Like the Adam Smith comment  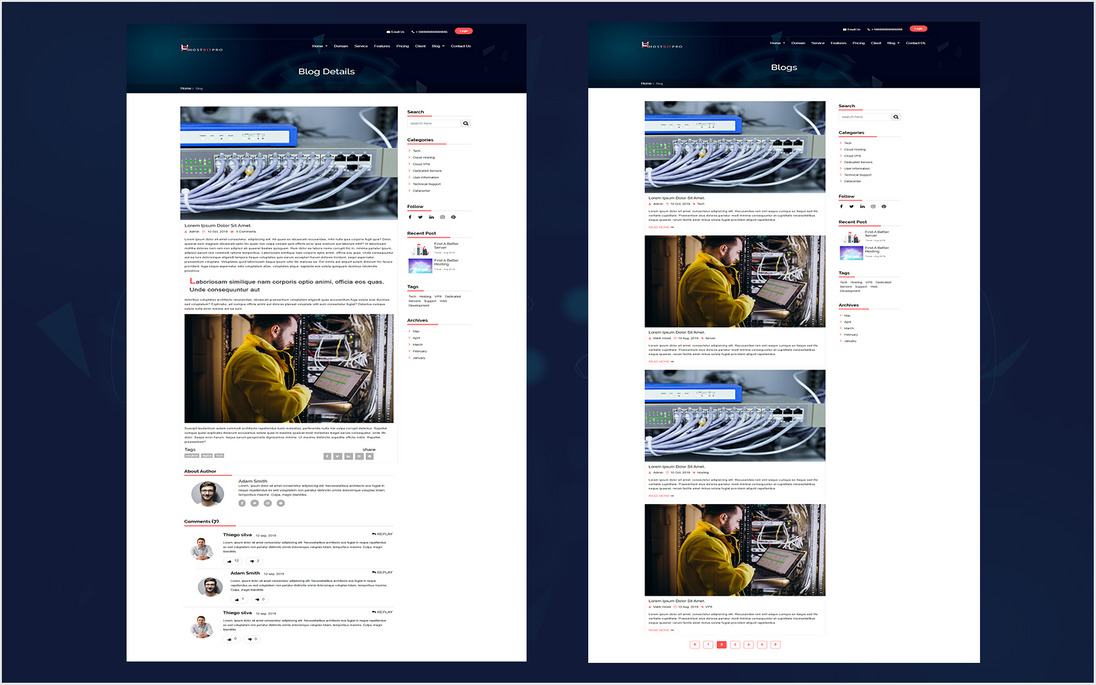coord(240,599)
